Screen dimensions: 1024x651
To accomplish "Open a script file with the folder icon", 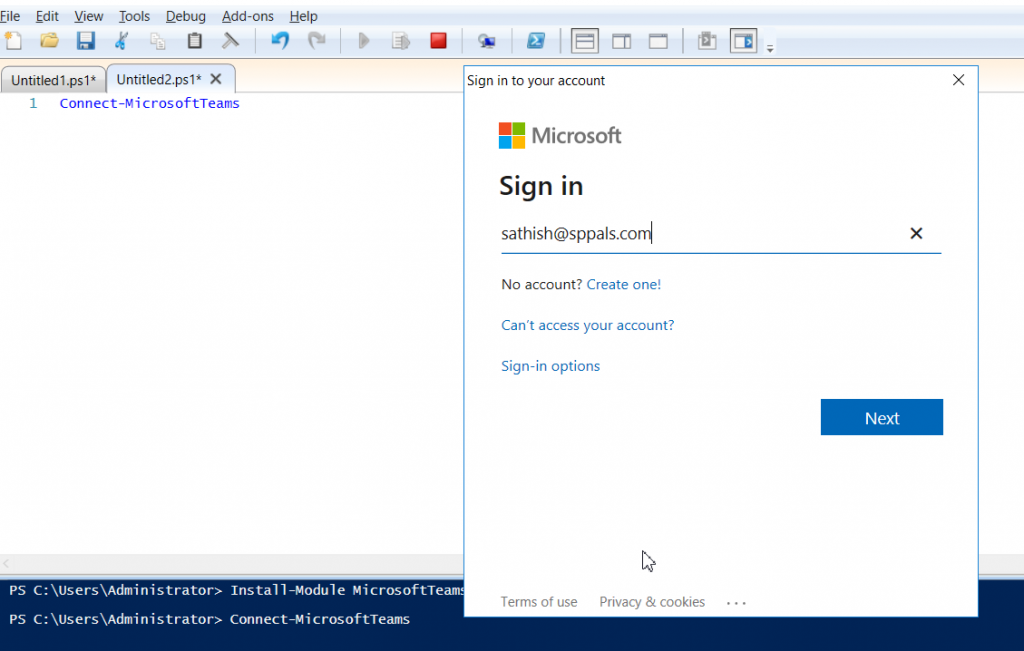I will (49, 41).
